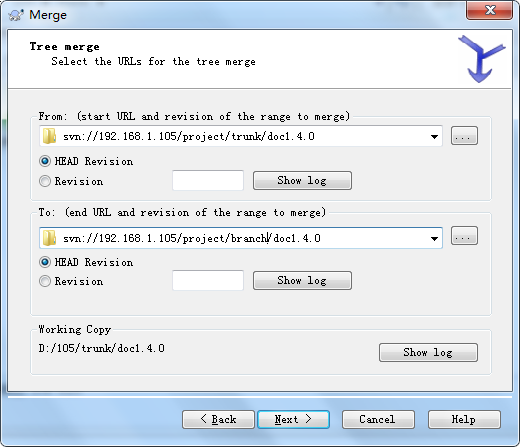Select the Revision radio in the From section

(45, 181)
